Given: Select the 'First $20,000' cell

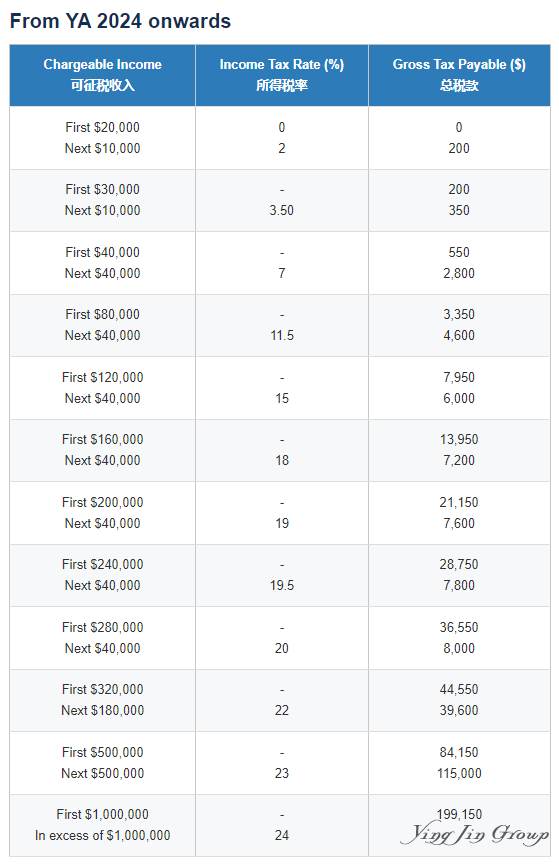Looking at the screenshot, I should coord(103,127).
